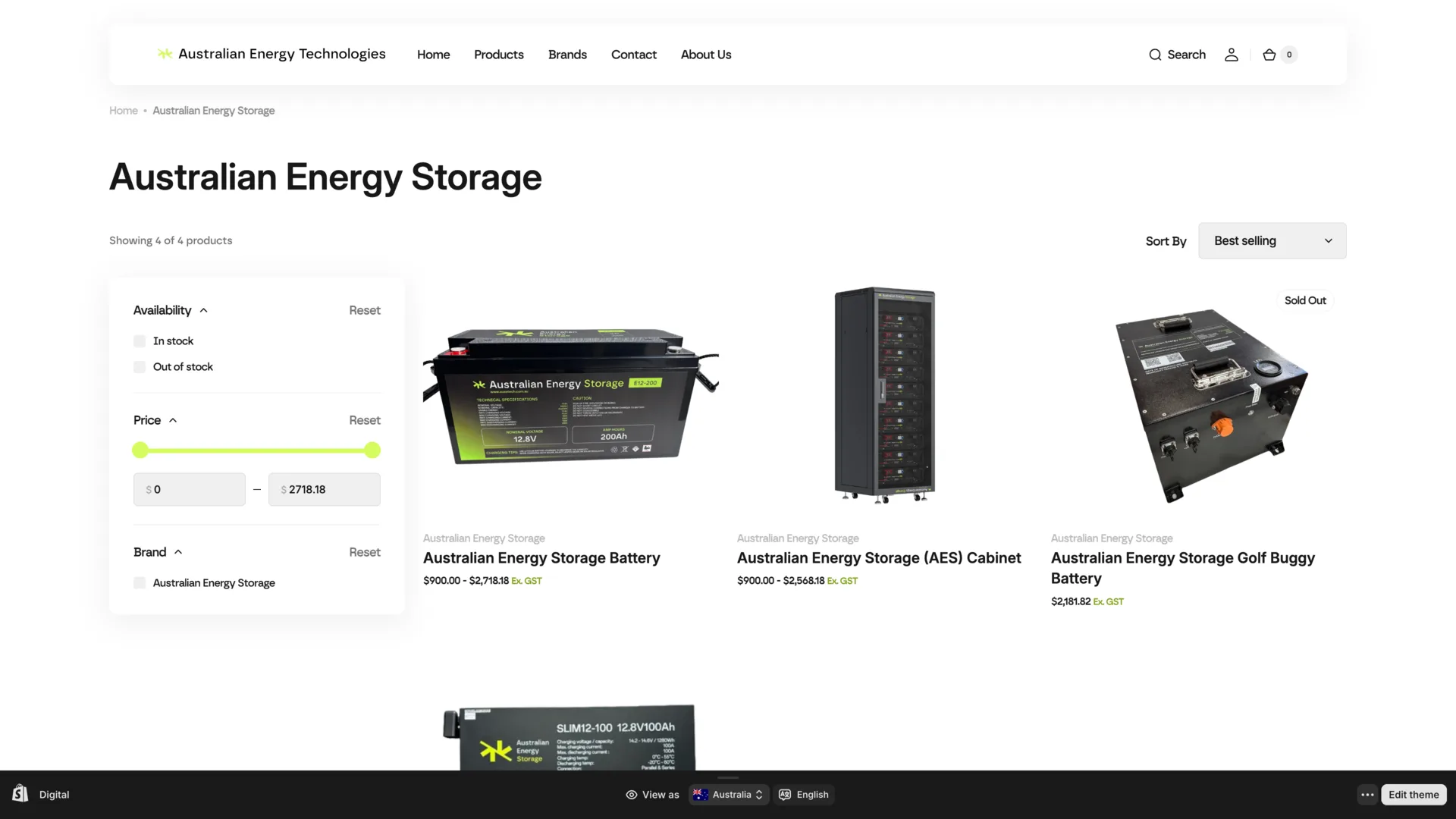Open Australian Energy Storage (AES) Cabinet link

(879, 558)
